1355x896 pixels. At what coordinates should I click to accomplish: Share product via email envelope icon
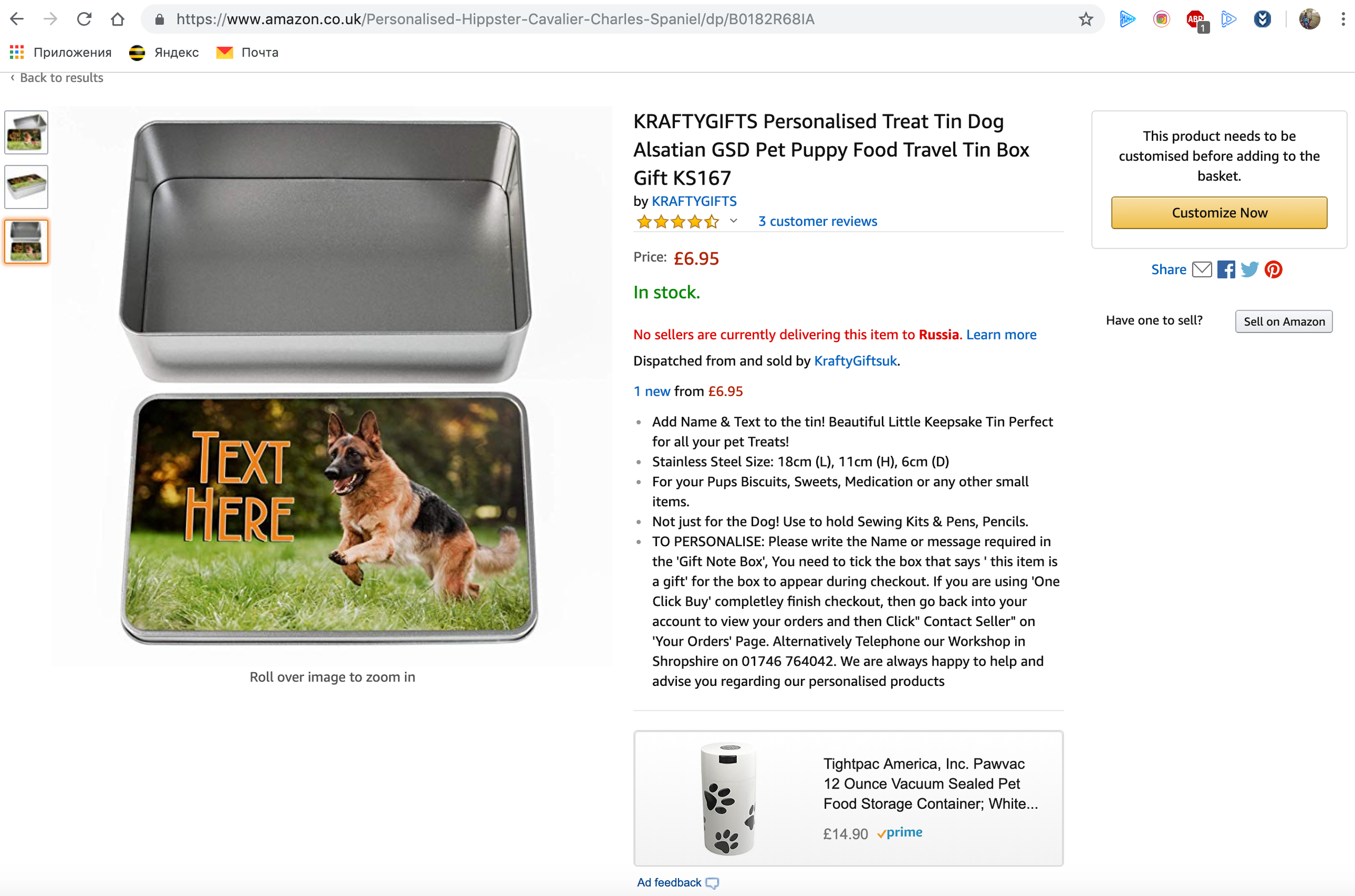pos(1202,269)
